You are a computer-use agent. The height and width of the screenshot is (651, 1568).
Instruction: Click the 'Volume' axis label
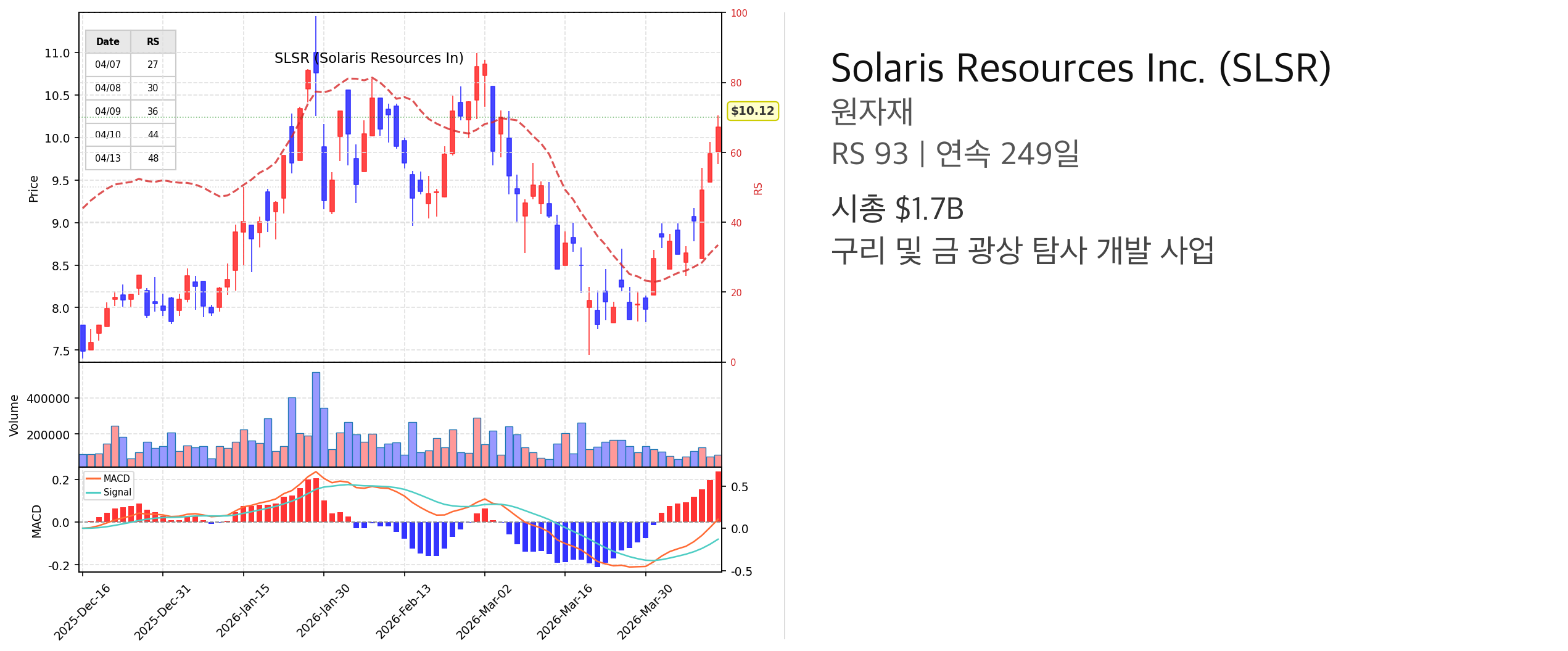(x=14, y=416)
